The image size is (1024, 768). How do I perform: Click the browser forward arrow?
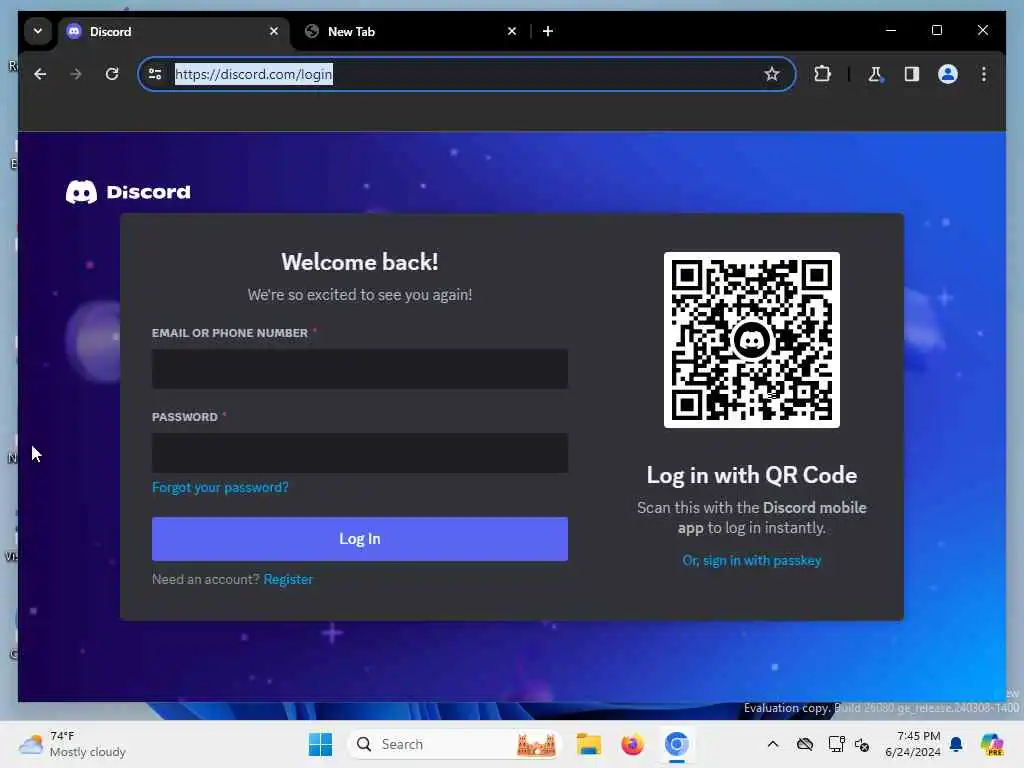[76, 74]
